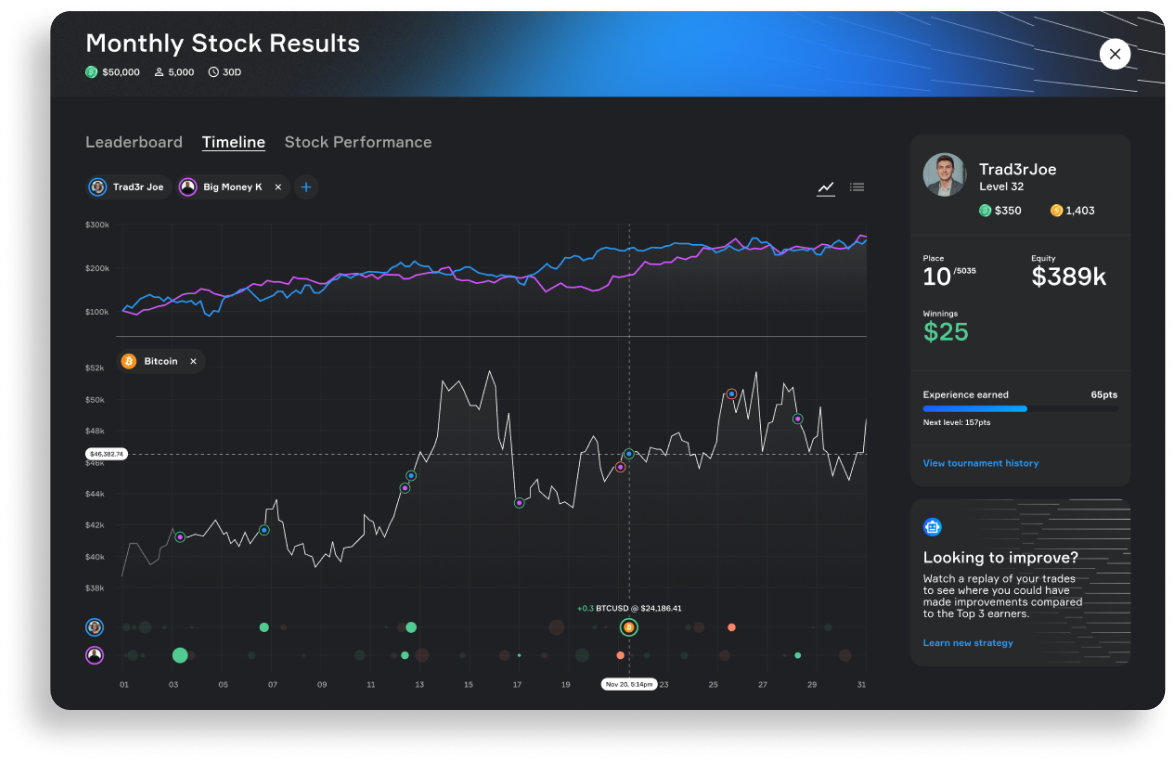Click the green coin icon showing $350 balance
This screenshot has width=1175, height=760.
[986, 210]
